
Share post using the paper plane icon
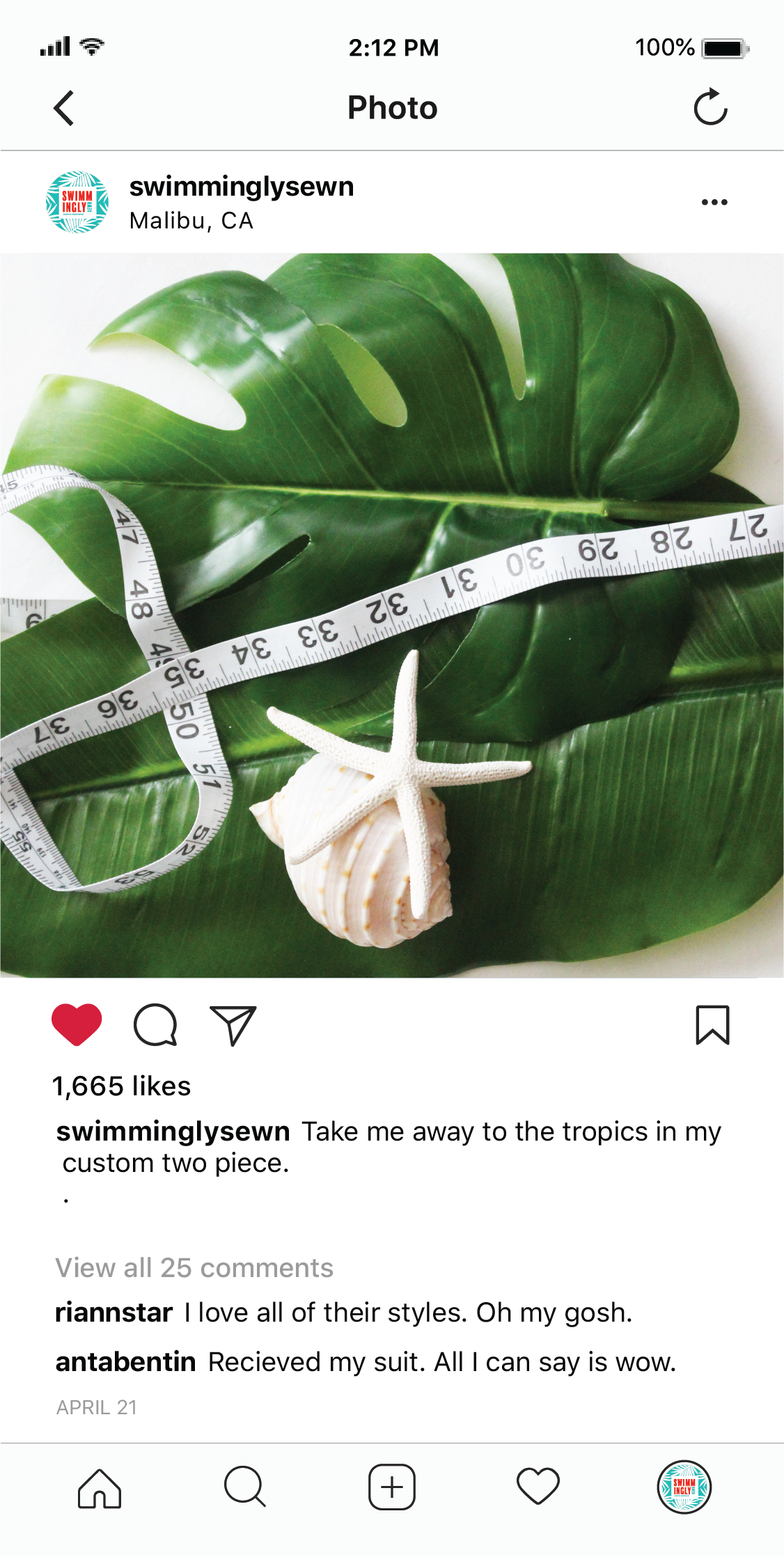click(x=233, y=1025)
